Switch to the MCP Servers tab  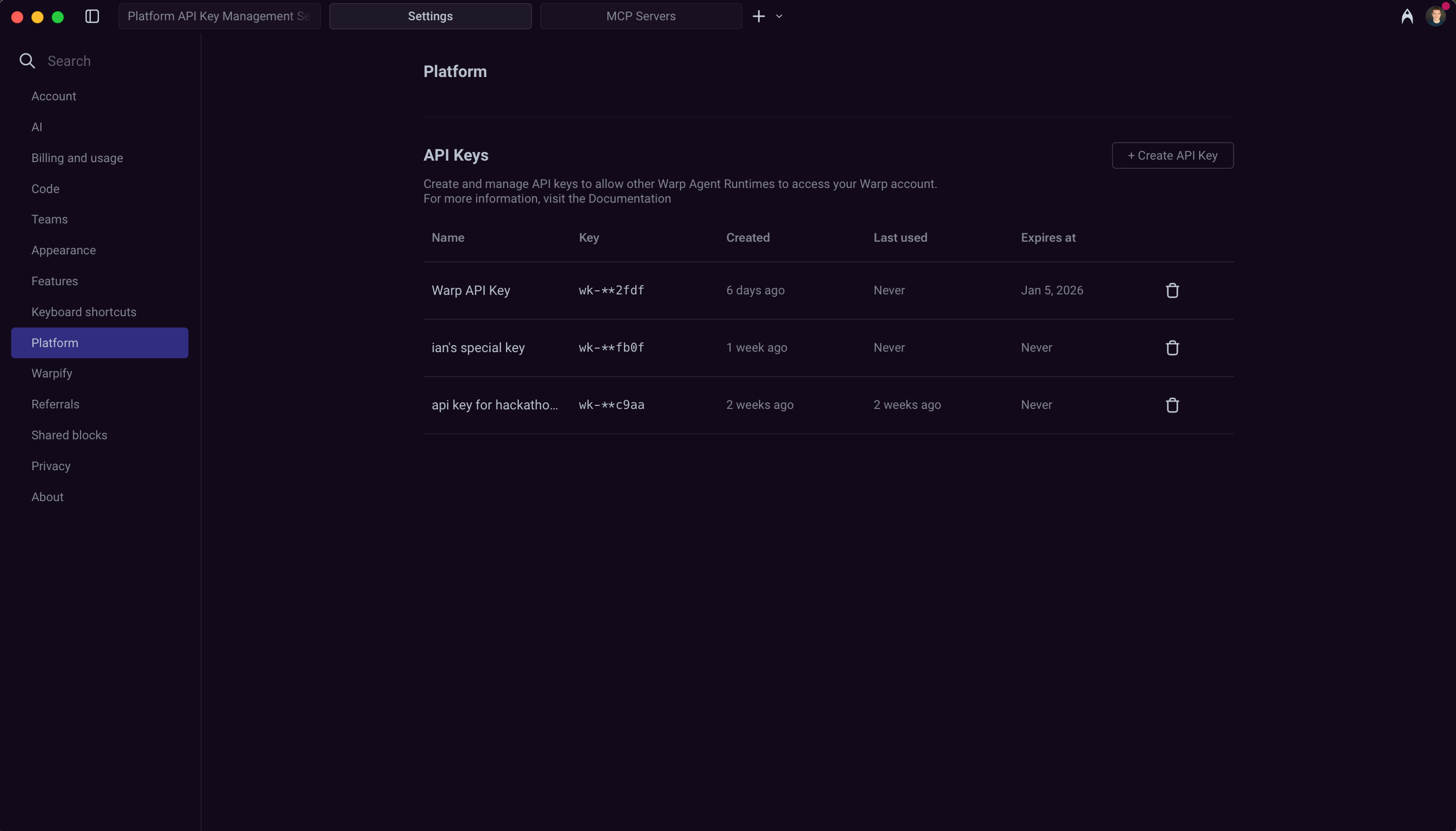point(640,16)
